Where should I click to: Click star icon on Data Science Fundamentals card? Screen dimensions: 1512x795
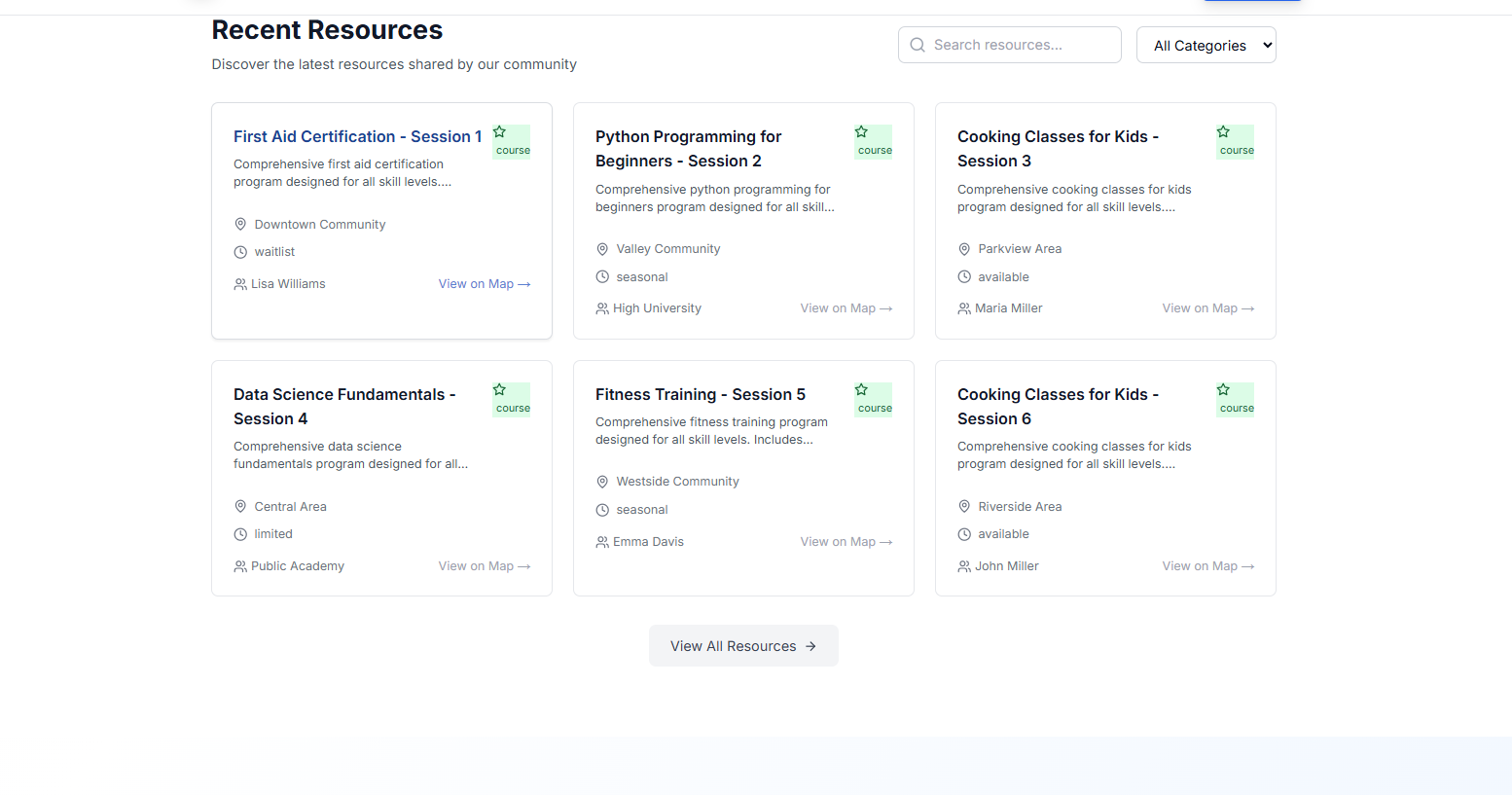(x=499, y=390)
